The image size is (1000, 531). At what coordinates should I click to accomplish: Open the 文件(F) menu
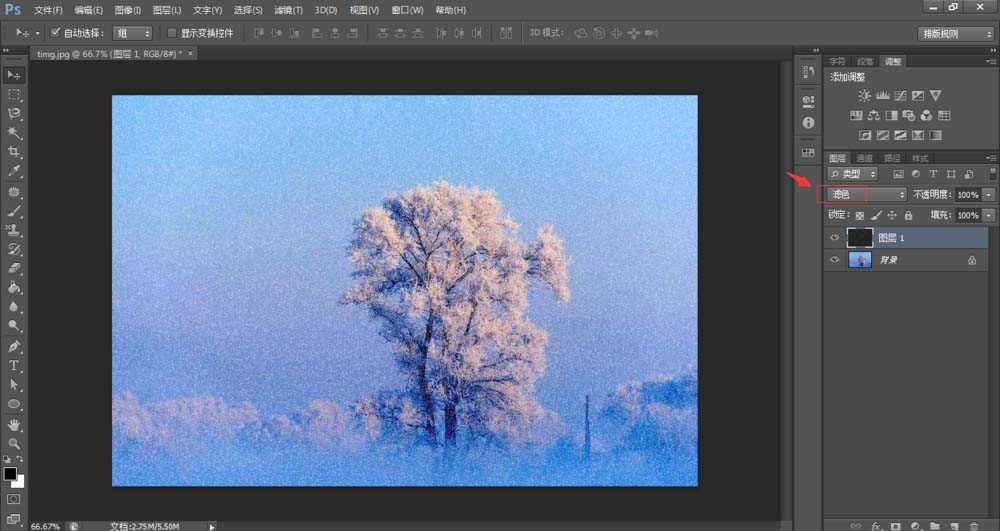point(48,10)
